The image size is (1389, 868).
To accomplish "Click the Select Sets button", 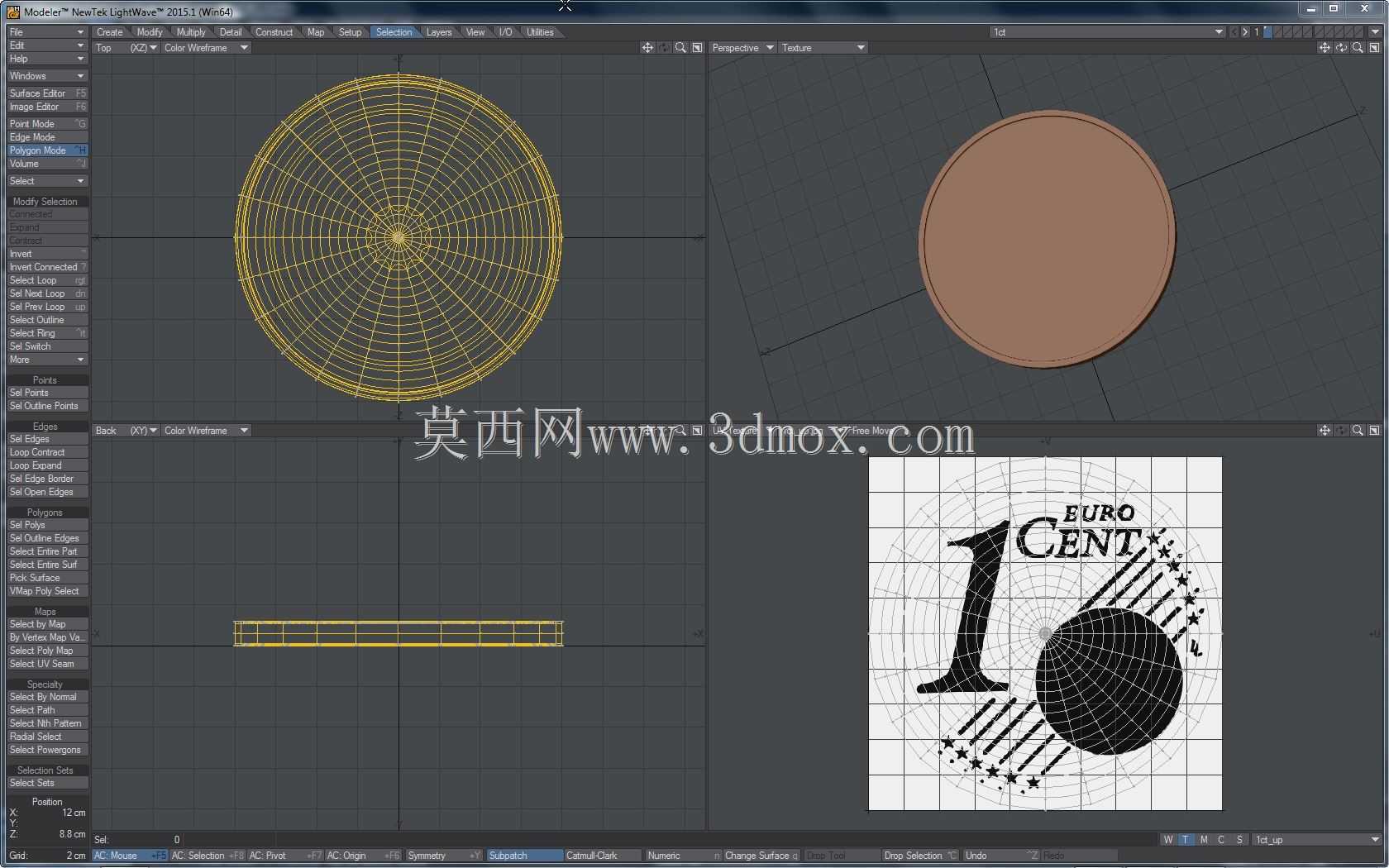I will (47, 783).
